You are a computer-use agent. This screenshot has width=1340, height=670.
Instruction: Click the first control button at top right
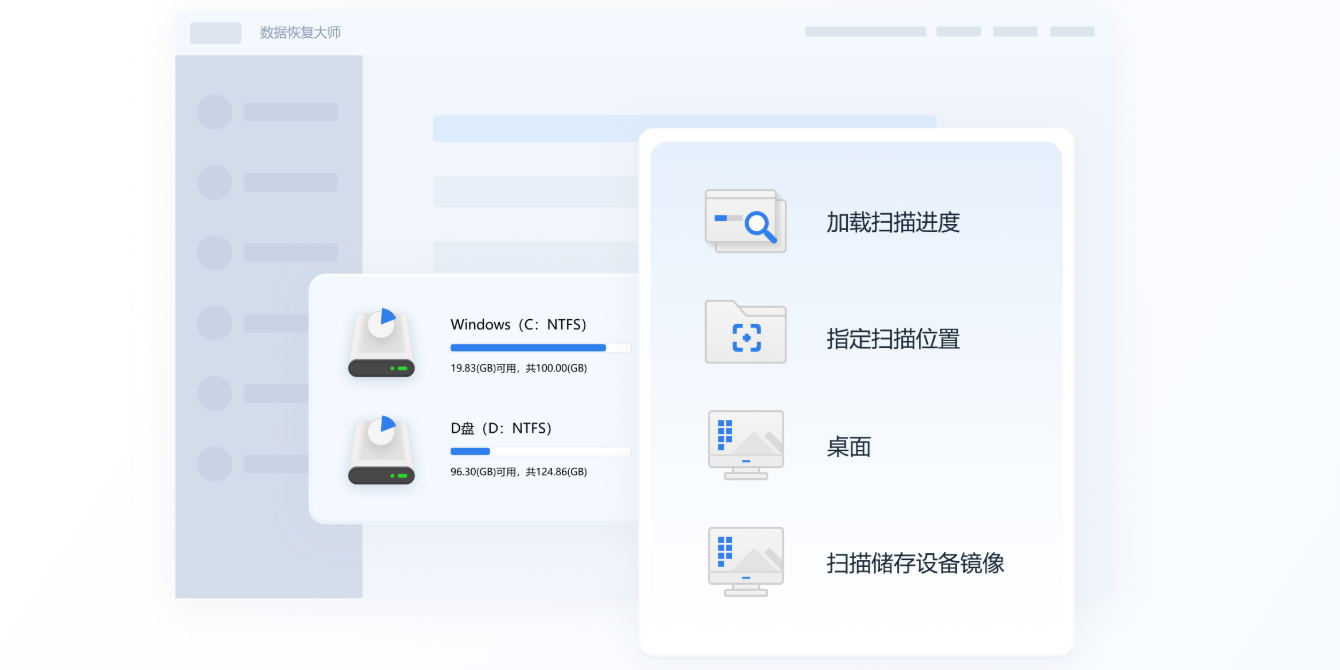click(x=864, y=31)
